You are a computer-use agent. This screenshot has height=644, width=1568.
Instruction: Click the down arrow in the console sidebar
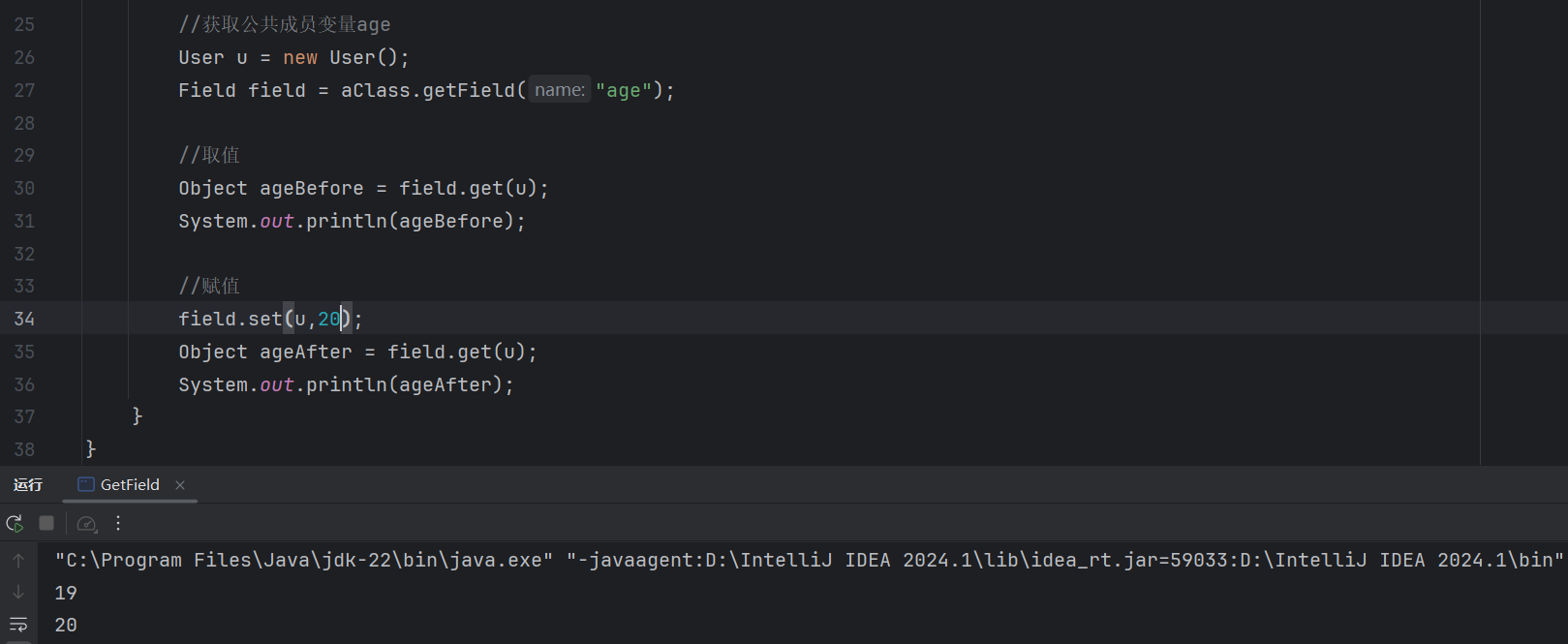click(x=18, y=593)
